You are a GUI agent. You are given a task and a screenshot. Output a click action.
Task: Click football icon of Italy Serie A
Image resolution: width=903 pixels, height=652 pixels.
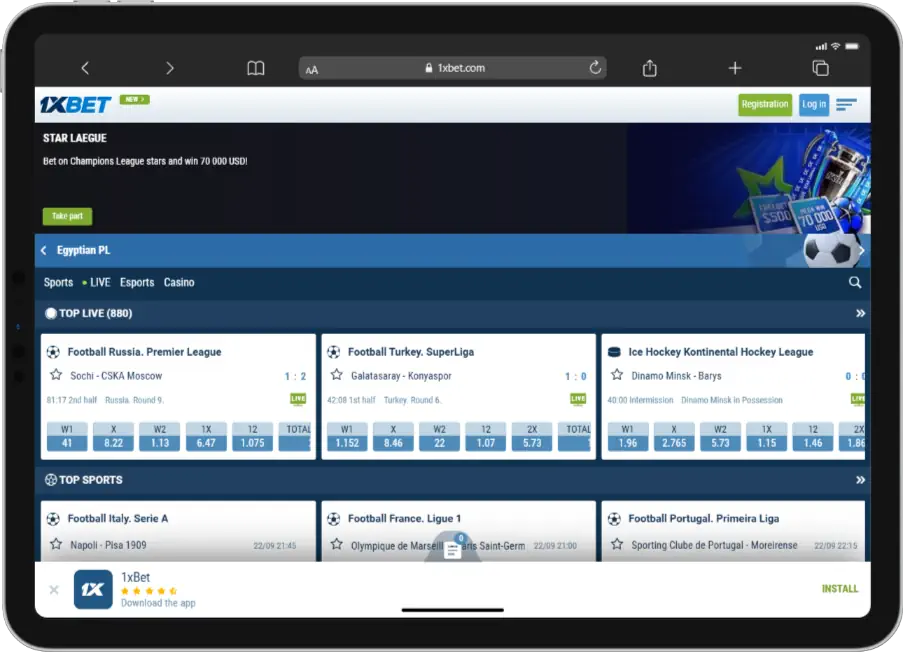click(x=53, y=519)
